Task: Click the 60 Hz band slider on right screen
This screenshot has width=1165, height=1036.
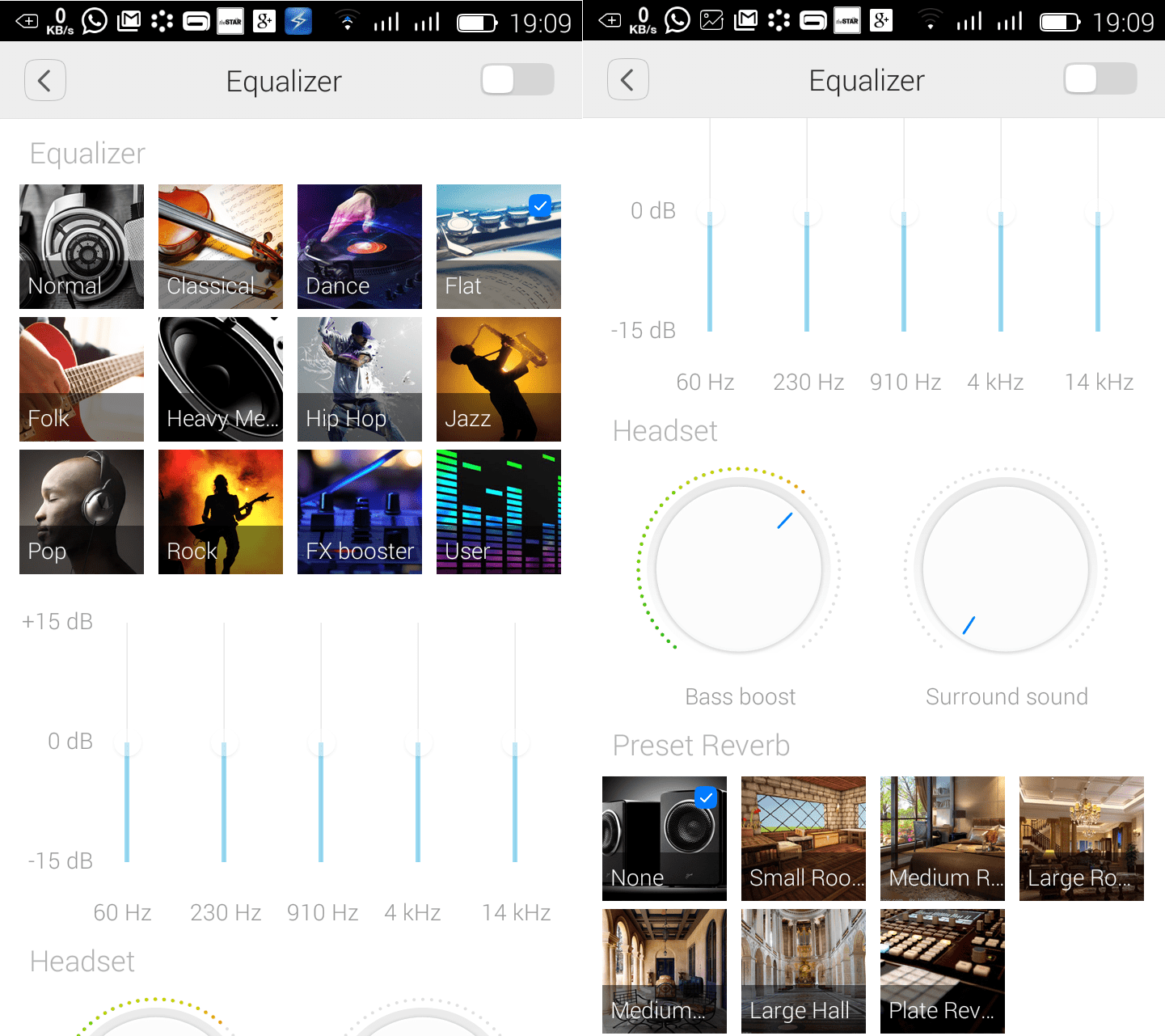Action: pyautogui.click(x=710, y=226)
